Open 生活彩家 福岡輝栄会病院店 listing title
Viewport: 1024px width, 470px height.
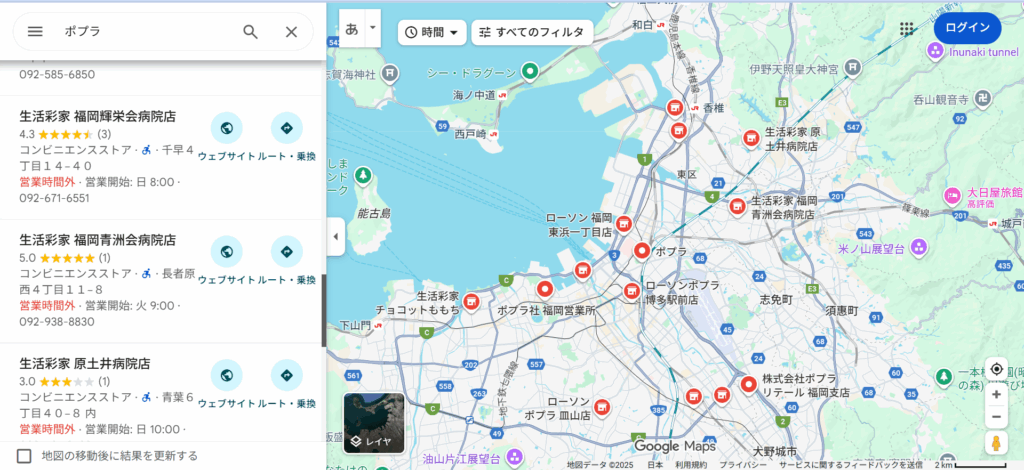pyautogui.click(x=97, y=117)
